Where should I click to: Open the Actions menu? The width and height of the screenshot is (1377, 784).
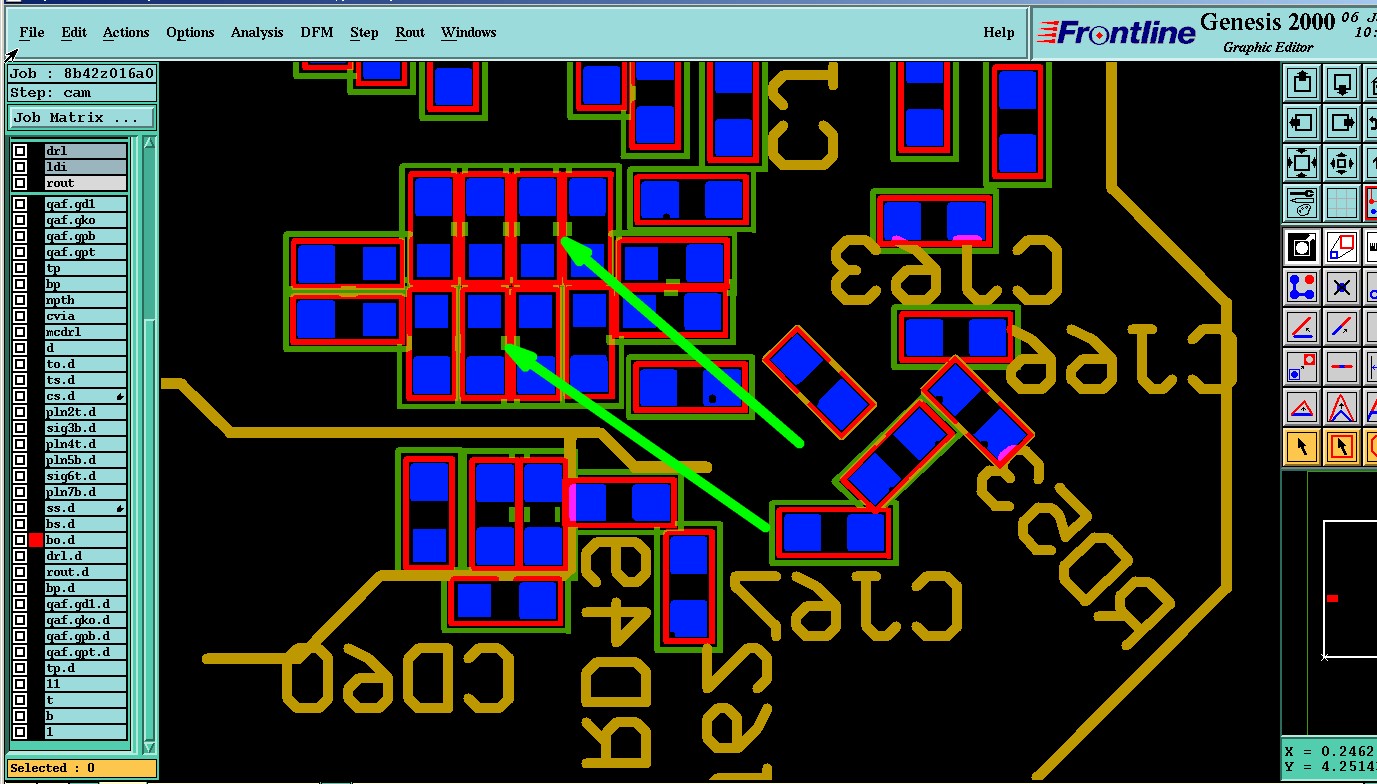(126, 32)
